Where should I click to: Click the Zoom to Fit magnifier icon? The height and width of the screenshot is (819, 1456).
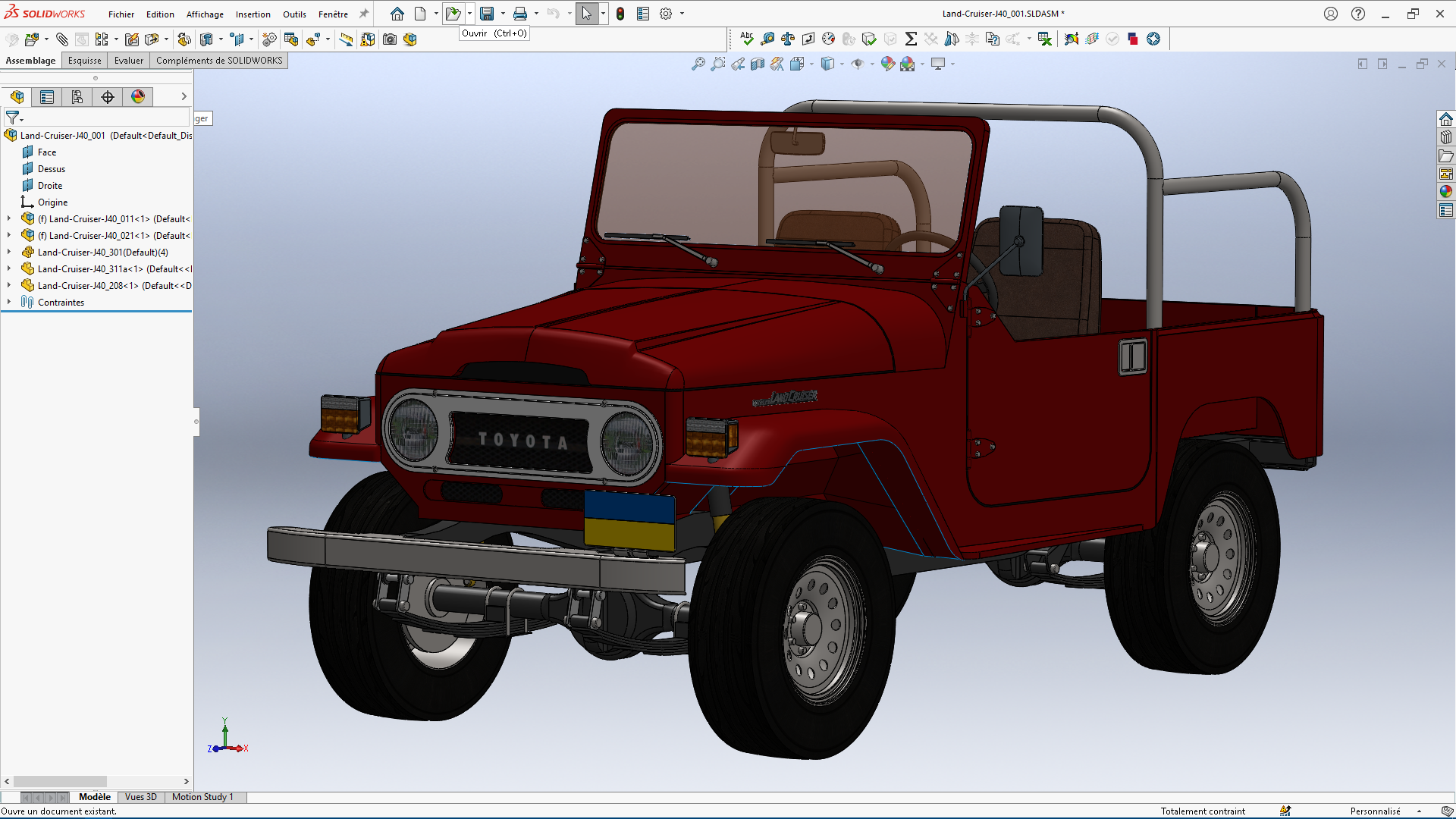[x=698, y=64]
